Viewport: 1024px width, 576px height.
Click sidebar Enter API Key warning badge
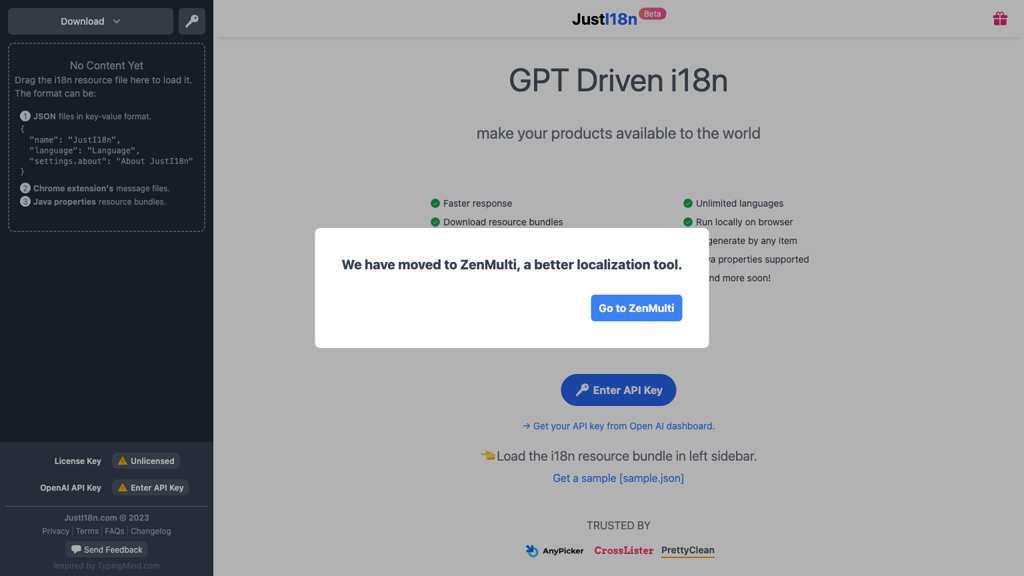click(x=150, y=488)
